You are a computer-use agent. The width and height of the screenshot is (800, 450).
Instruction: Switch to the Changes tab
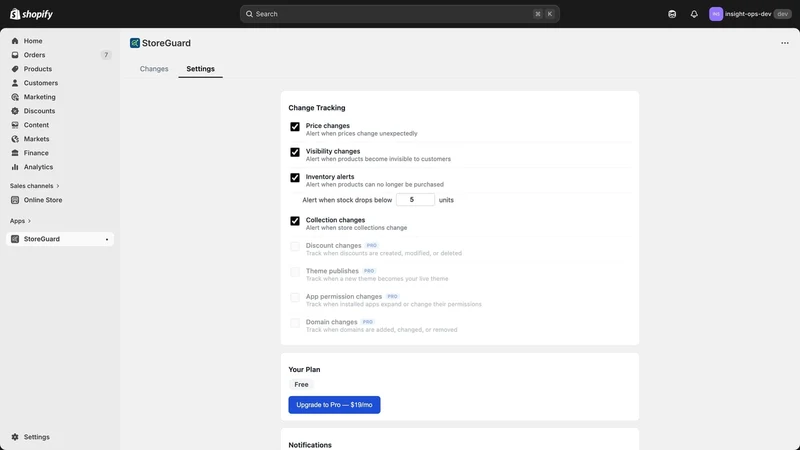coord(154,69)
